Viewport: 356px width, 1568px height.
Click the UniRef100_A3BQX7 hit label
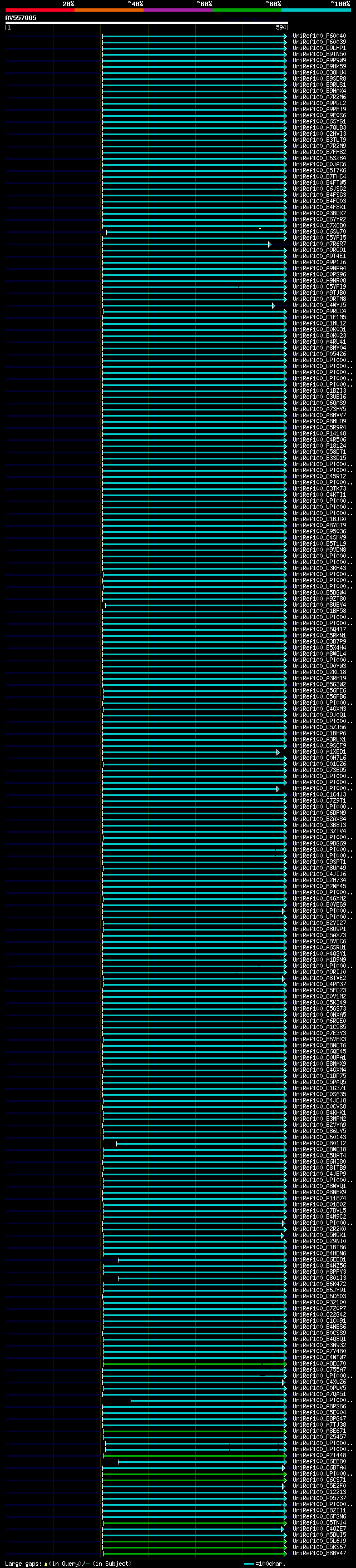(319, 214)
